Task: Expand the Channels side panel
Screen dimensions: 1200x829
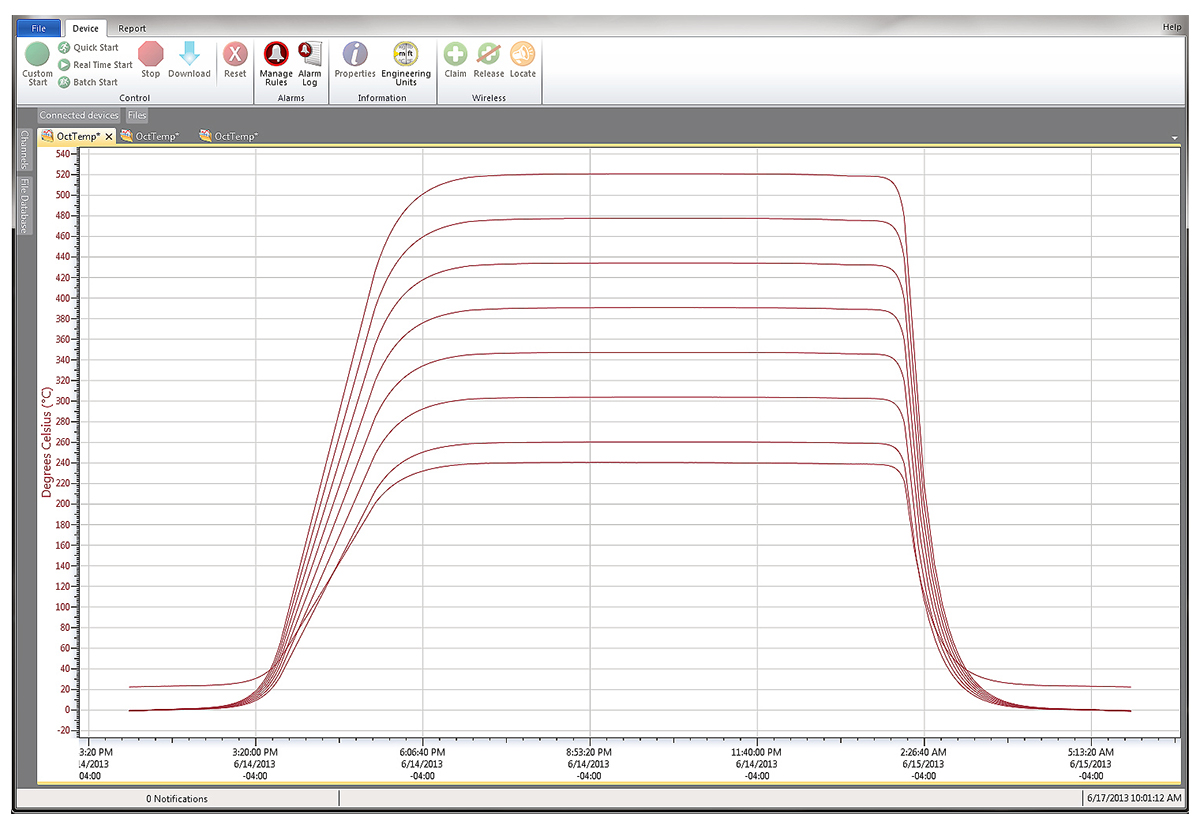Action: click(26, 150)
